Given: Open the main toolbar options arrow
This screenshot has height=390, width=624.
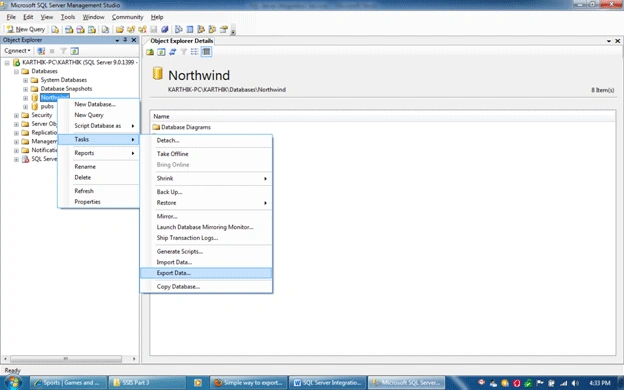Looking at the screenshot, I should pos(233,31).
